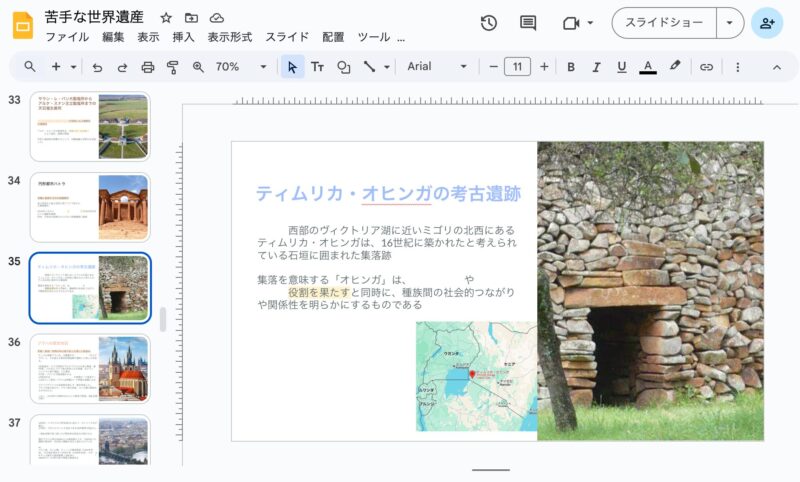Open the 配置 menu
Viewport: 800px width, 482px height.
333,37
